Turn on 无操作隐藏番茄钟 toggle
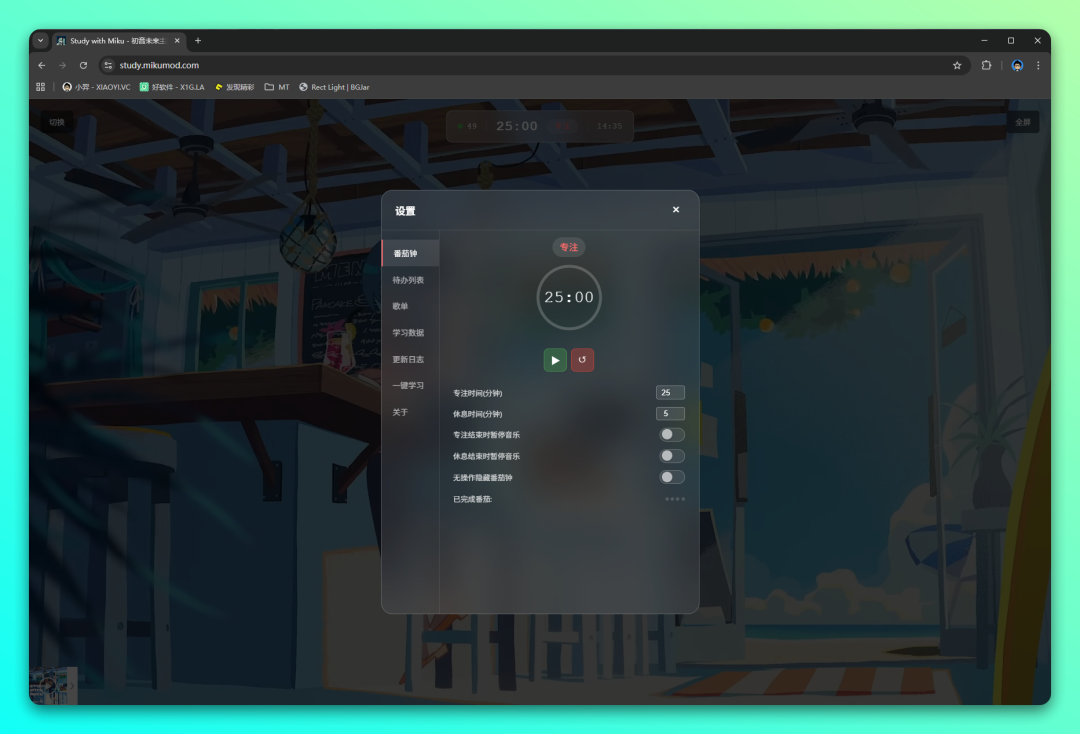This screenshot has width=1080, height=734. 672,477
